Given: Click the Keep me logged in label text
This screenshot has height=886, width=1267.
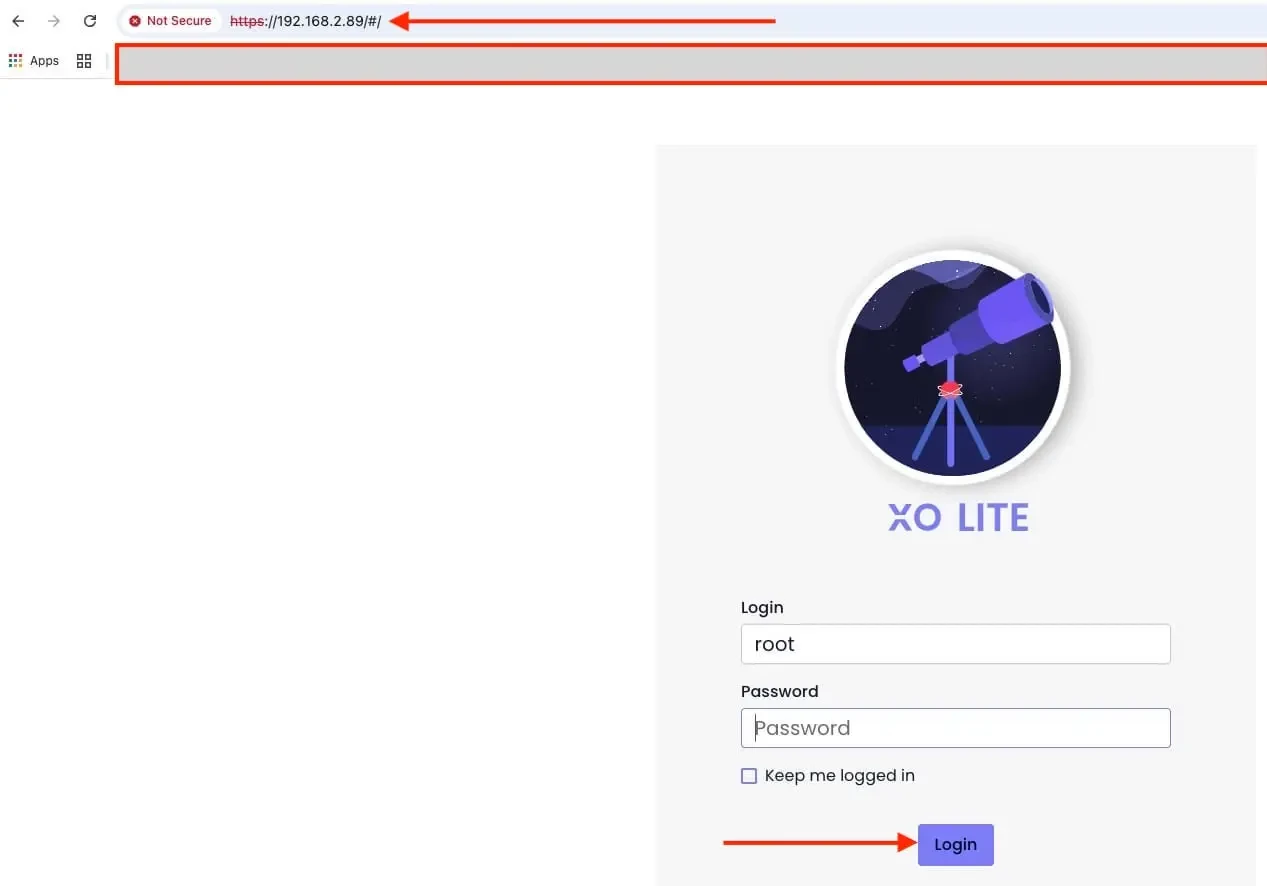Looking at the screenshot, I should (840, 776).
